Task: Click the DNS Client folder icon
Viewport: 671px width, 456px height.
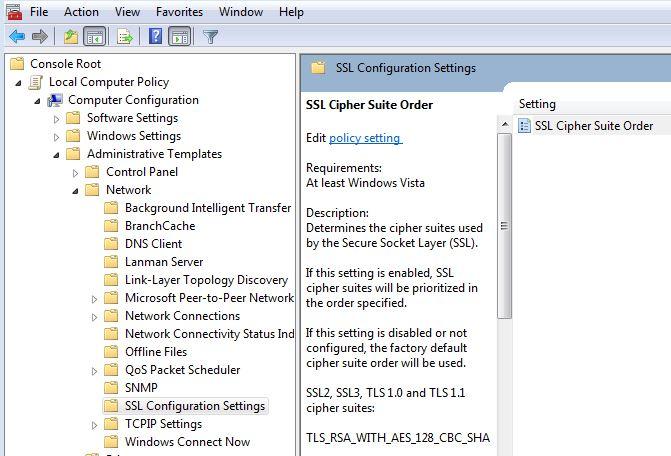Action: pos(111,243)
